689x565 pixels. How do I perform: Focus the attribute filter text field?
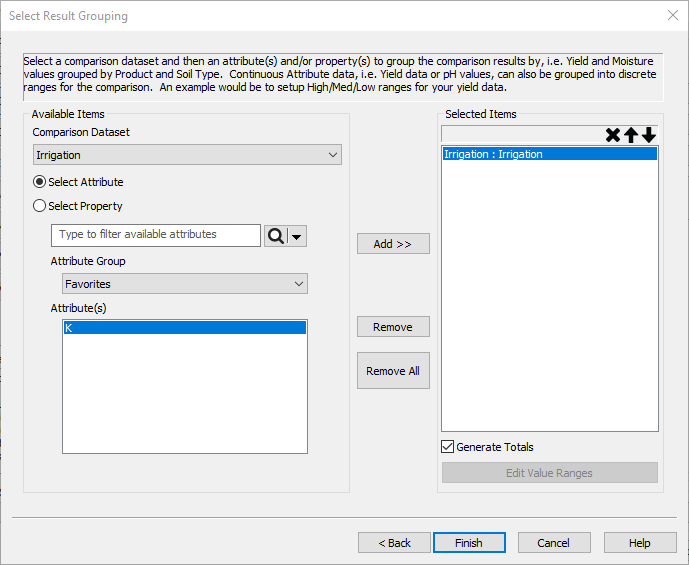click(x=156, y=235)
